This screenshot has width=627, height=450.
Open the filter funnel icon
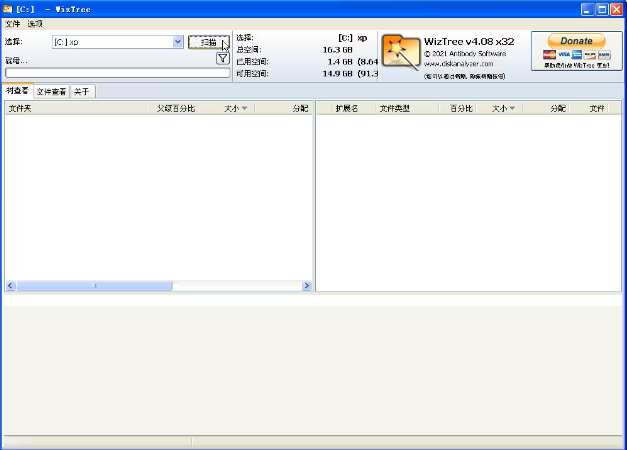[x=223, y=59]
